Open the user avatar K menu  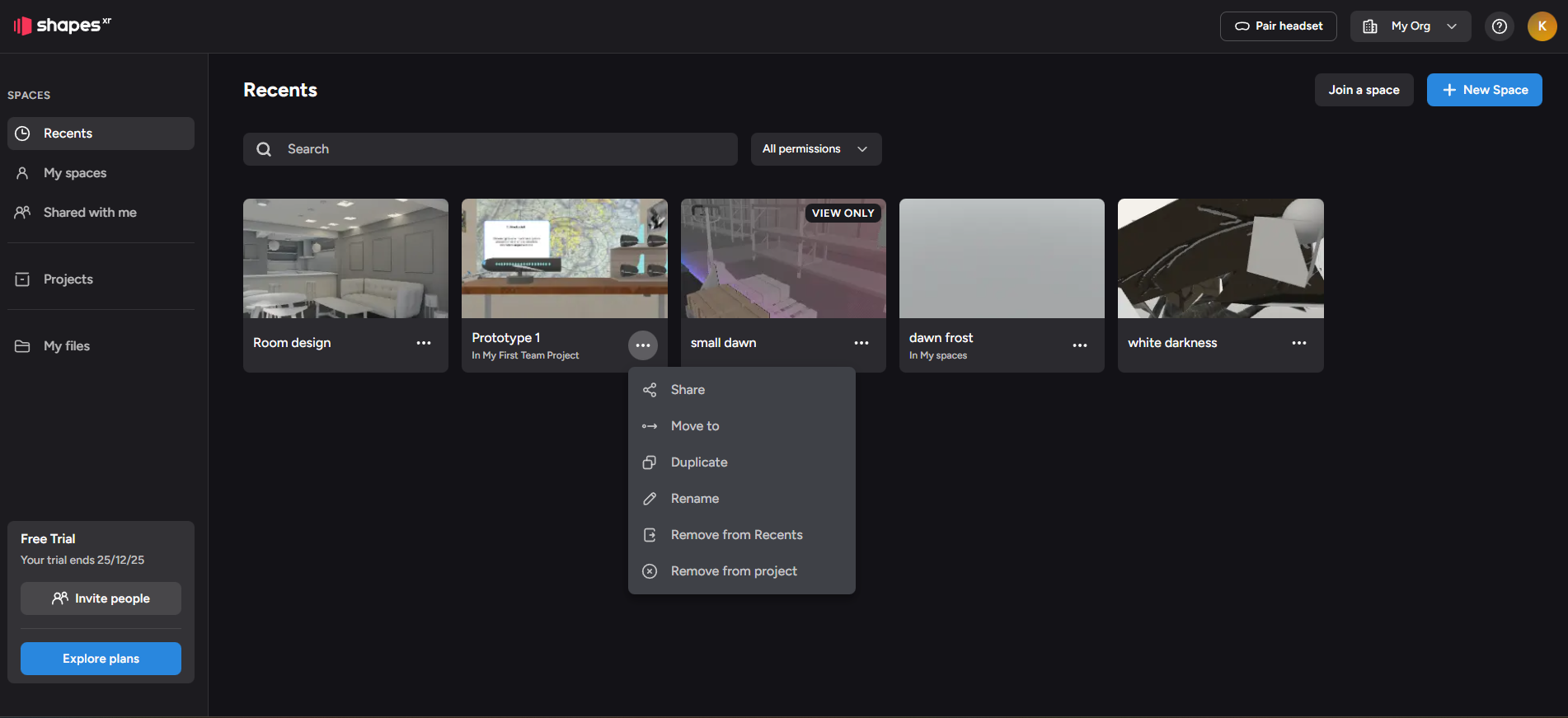[1542, 26]
